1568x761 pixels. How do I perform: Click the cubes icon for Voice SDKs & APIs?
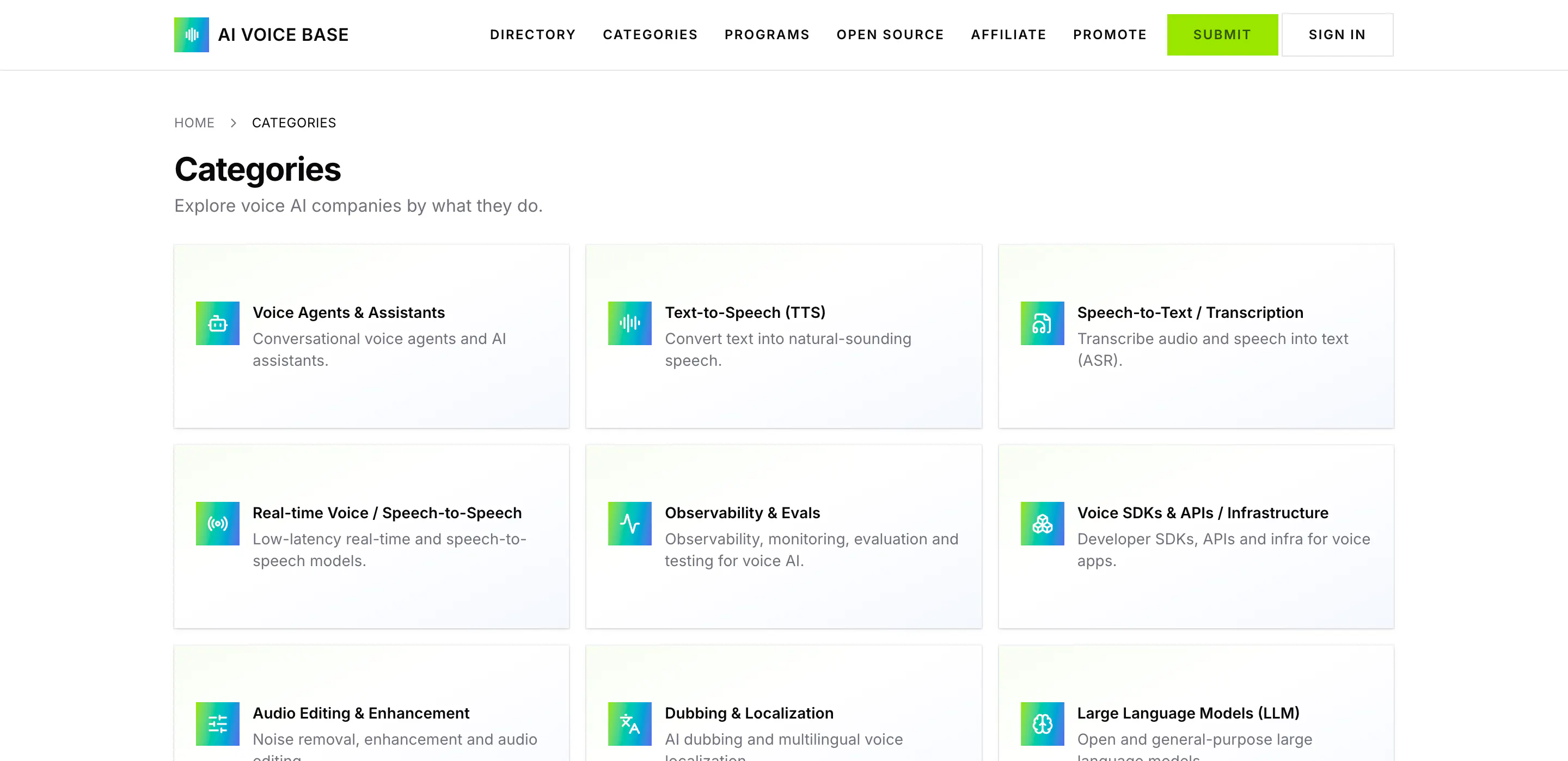(x=1042, y=524)
